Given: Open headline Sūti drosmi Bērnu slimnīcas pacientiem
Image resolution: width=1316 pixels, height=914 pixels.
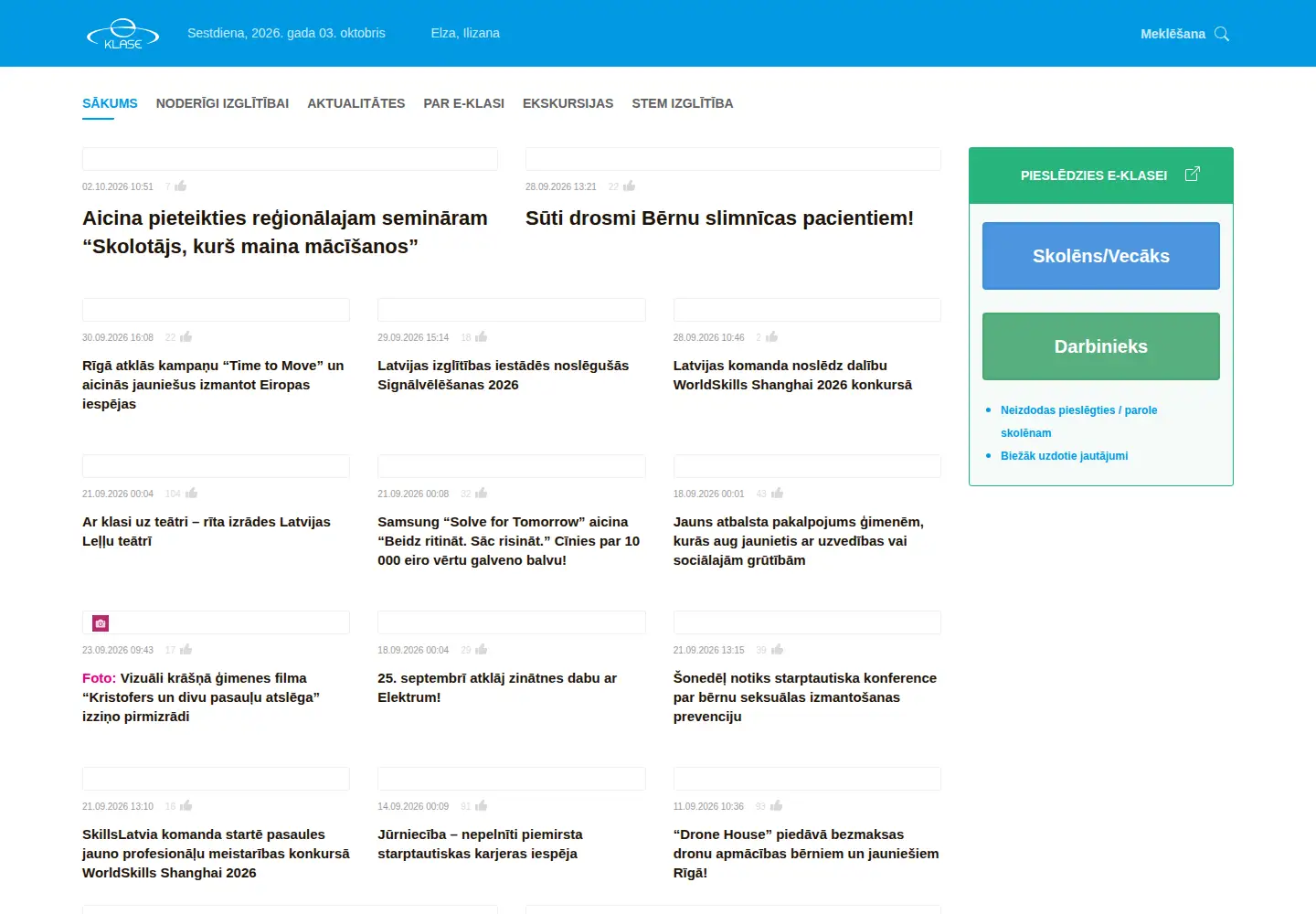Looking at the screenshot, I should [x=719, y=218].
